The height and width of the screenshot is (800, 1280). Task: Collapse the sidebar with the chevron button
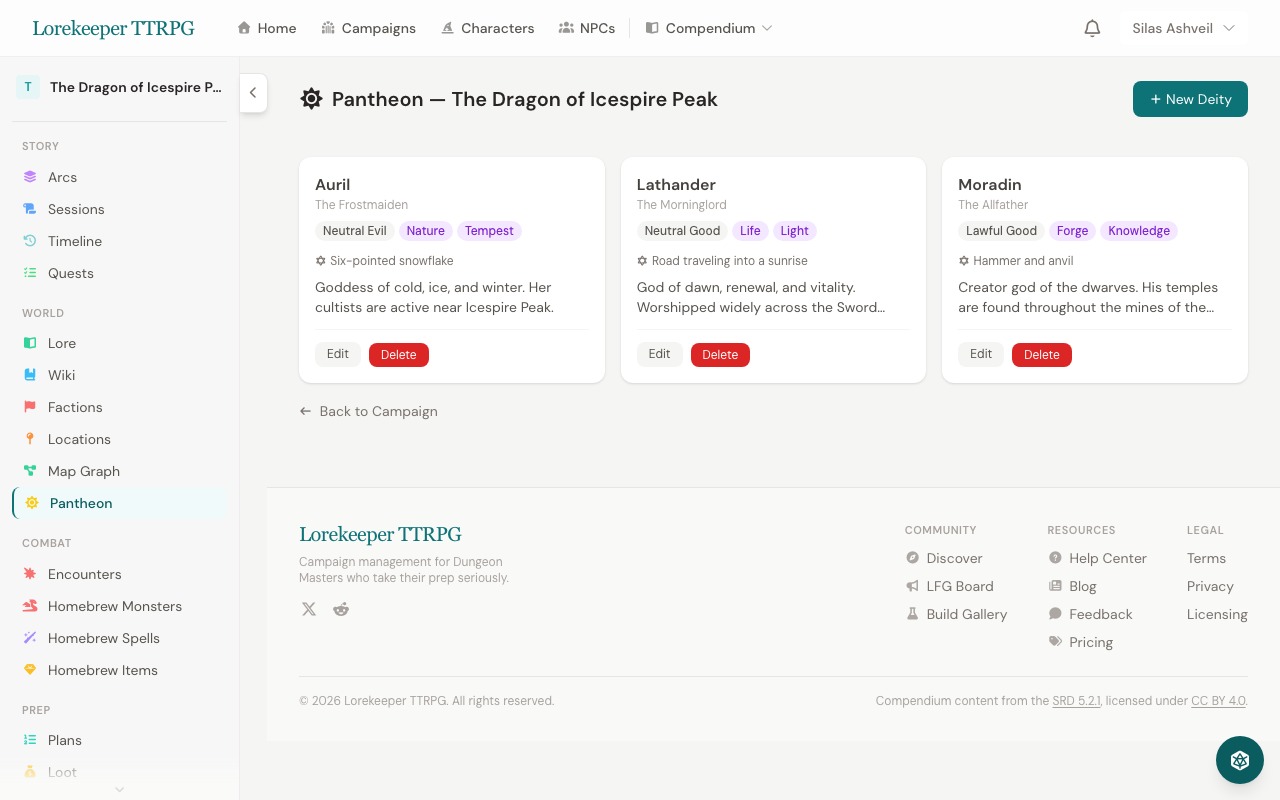point(253,93)
